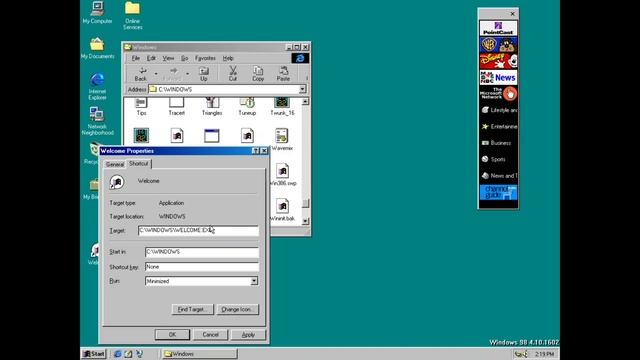Select the Shortcut tab
The image size is (640, 360).
click(x=138, y=163)
